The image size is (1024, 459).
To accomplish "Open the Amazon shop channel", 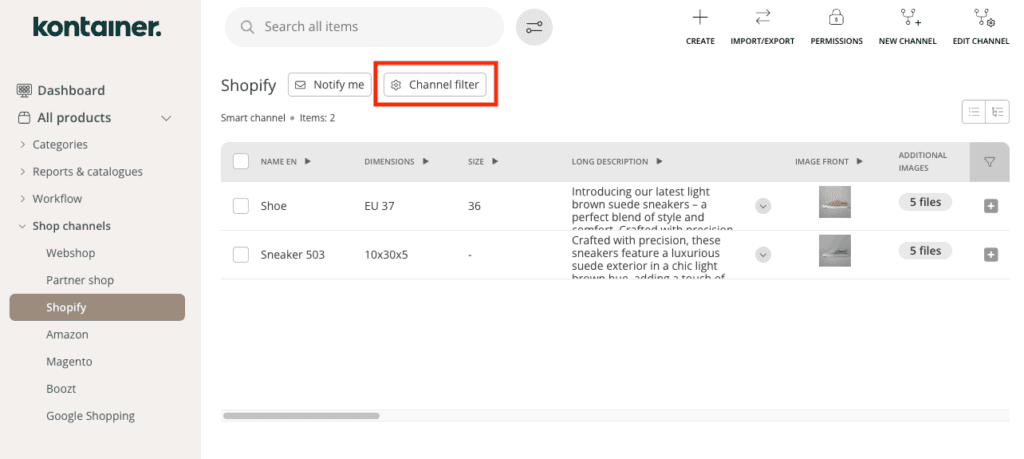I will coord(67,335).
